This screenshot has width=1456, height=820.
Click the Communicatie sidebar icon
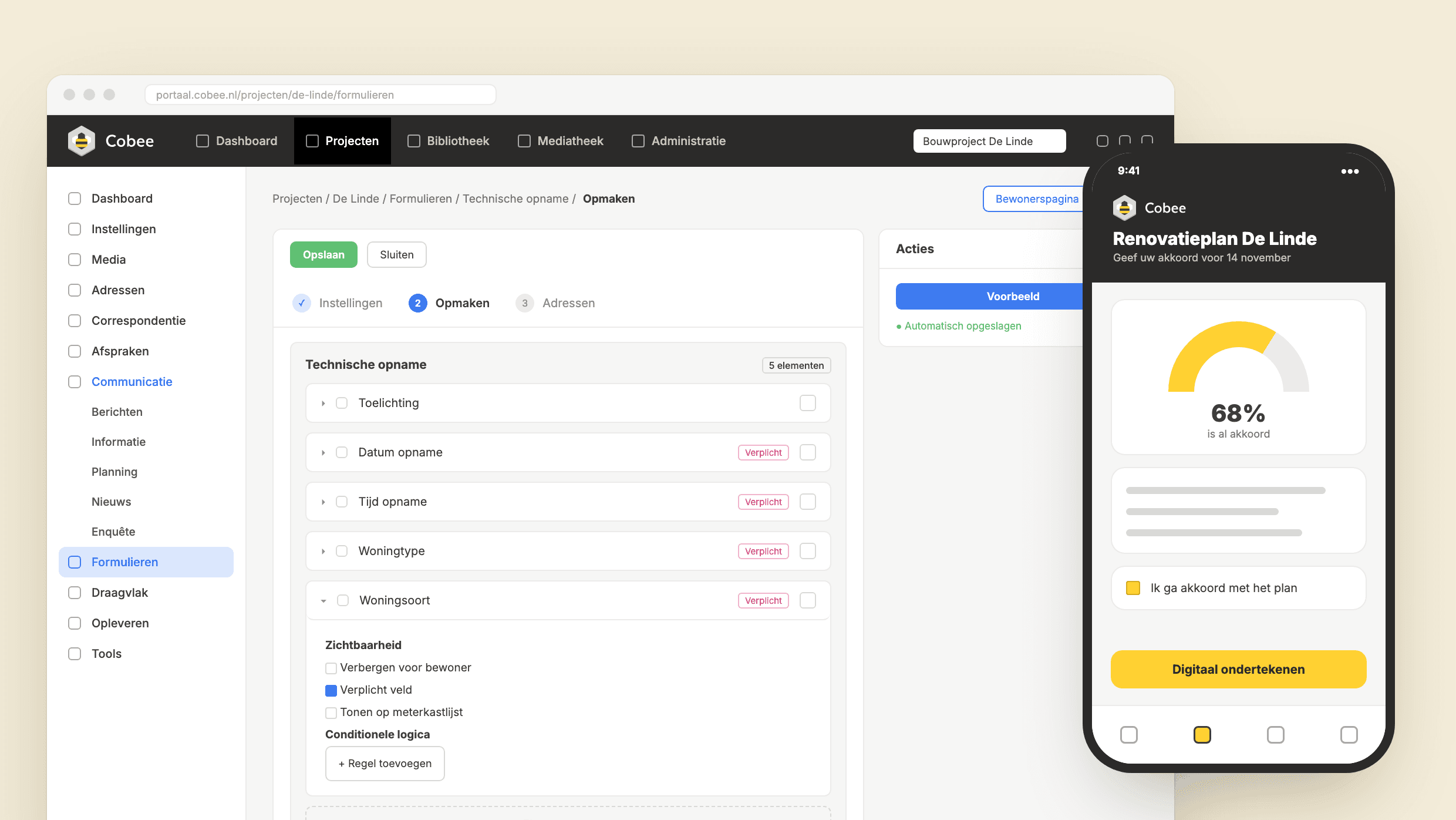(x=75, y=382)
